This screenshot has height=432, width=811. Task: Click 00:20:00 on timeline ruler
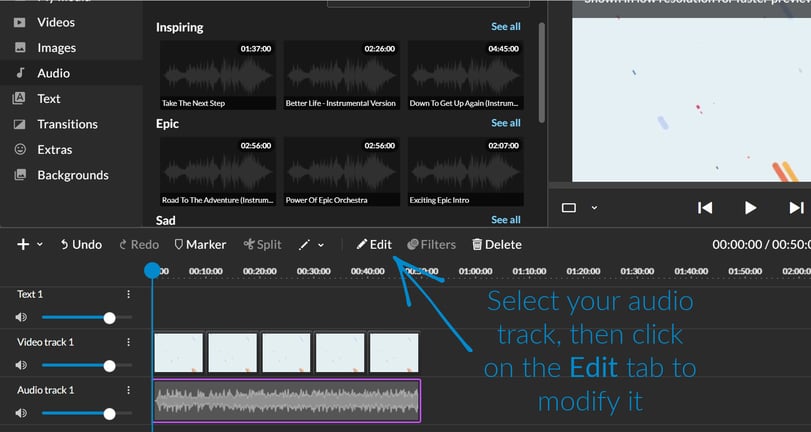260,271
